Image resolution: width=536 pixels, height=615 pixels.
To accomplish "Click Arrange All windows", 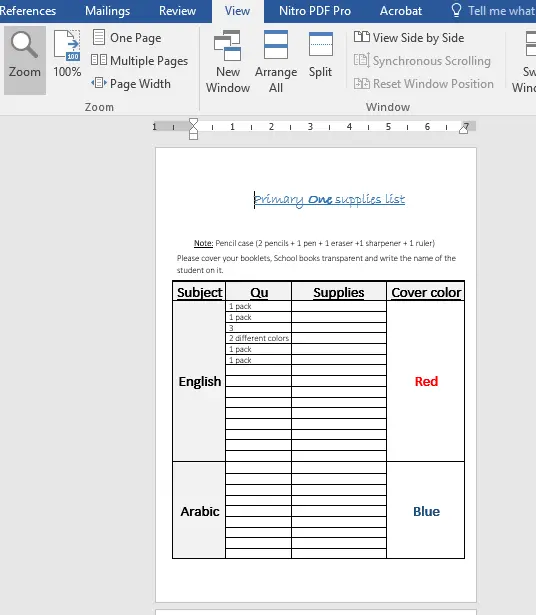I will tap(276, 62).
